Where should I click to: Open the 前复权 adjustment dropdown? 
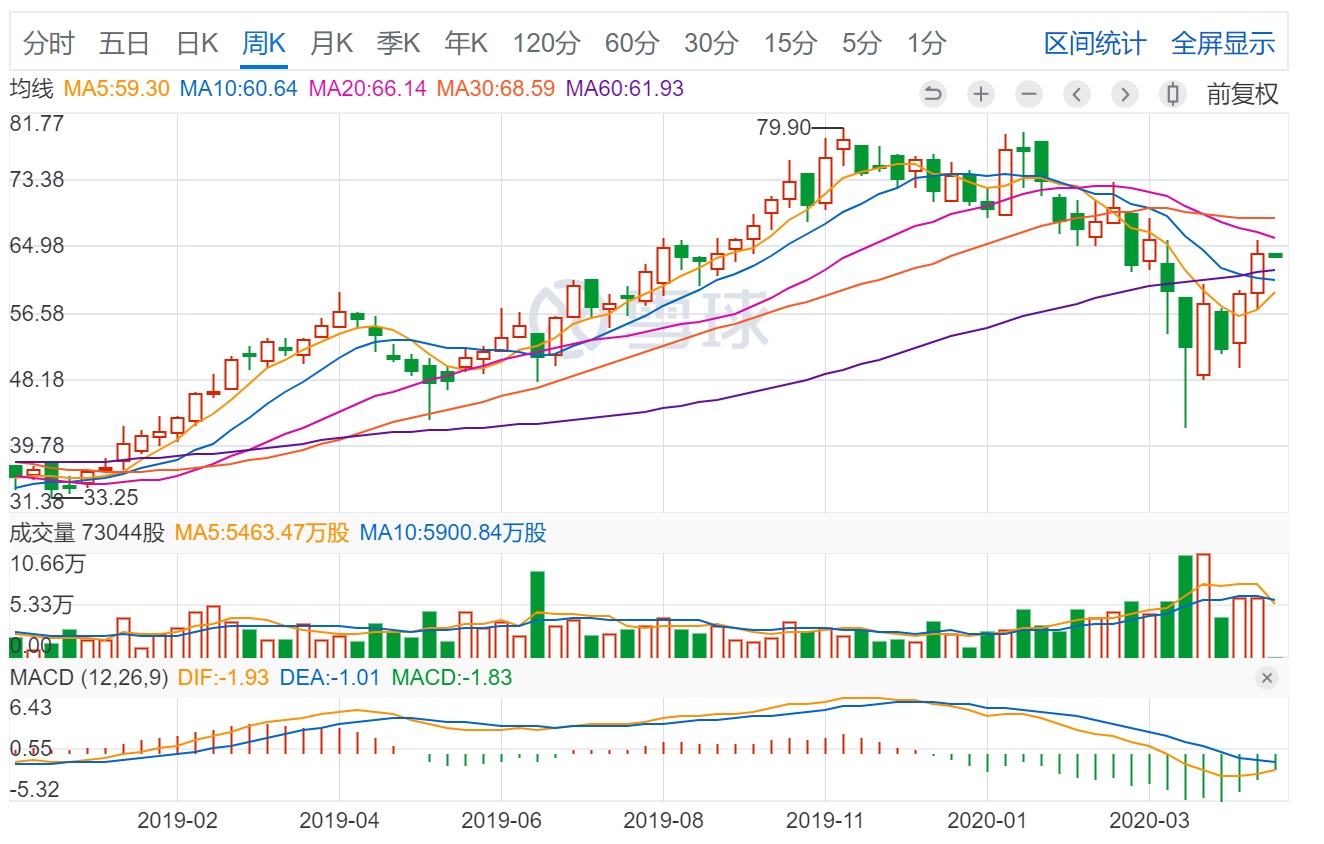click(1242, 94)
